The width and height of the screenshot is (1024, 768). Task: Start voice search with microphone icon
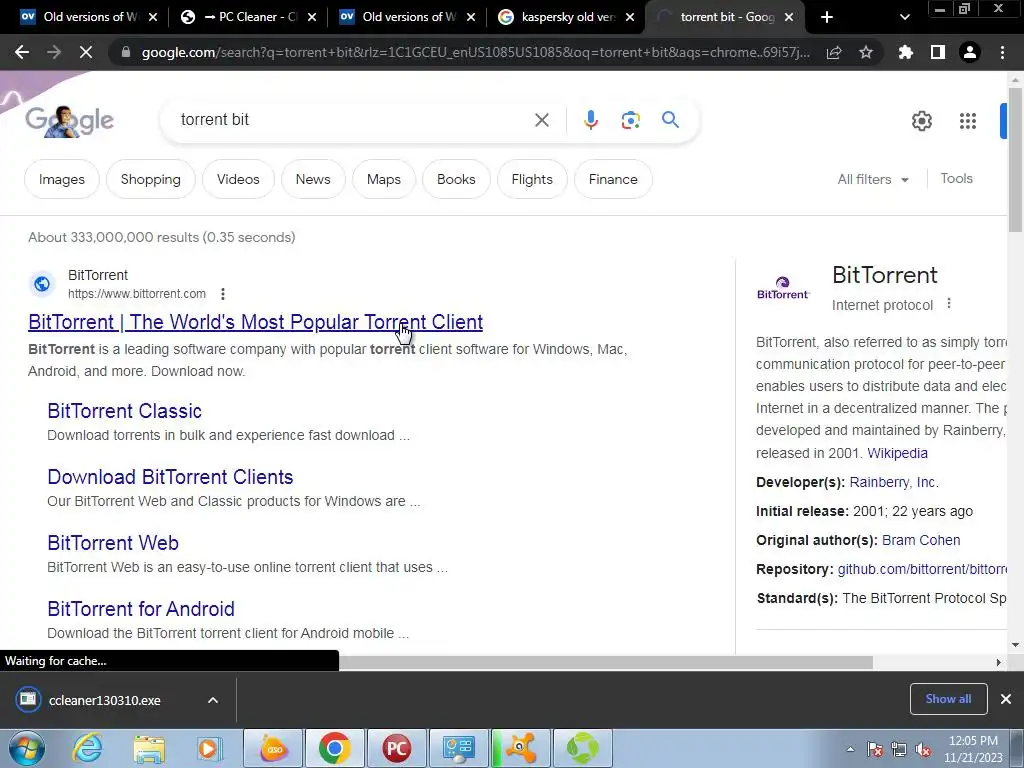click(x=590, y=120)
